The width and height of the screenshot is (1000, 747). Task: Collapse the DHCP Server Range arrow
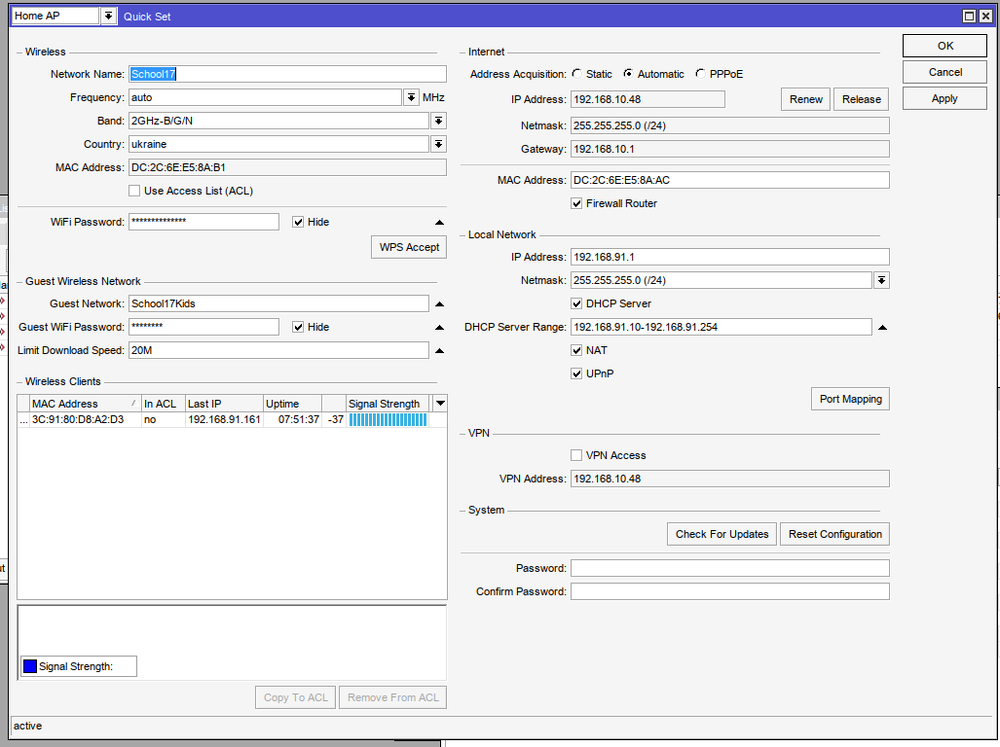pos(881,327)
